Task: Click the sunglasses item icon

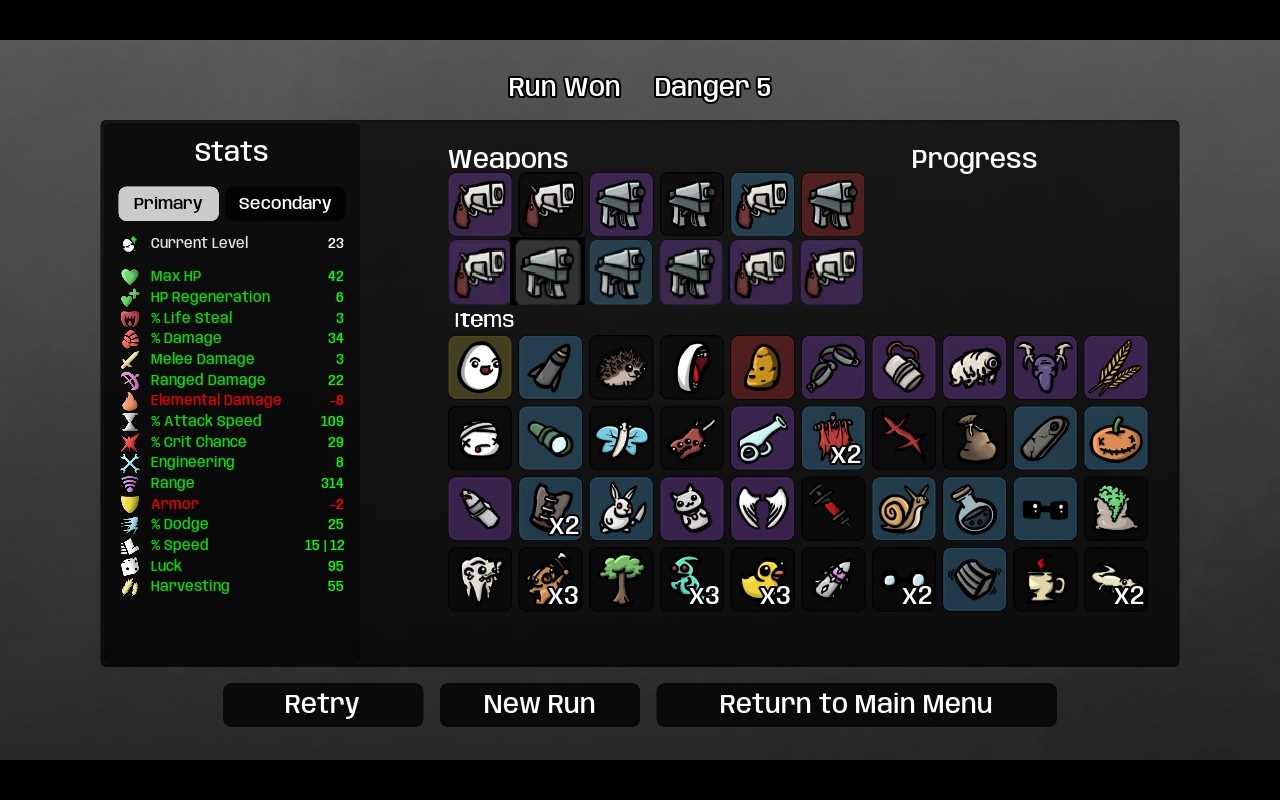Action: tap(1045, 509)
